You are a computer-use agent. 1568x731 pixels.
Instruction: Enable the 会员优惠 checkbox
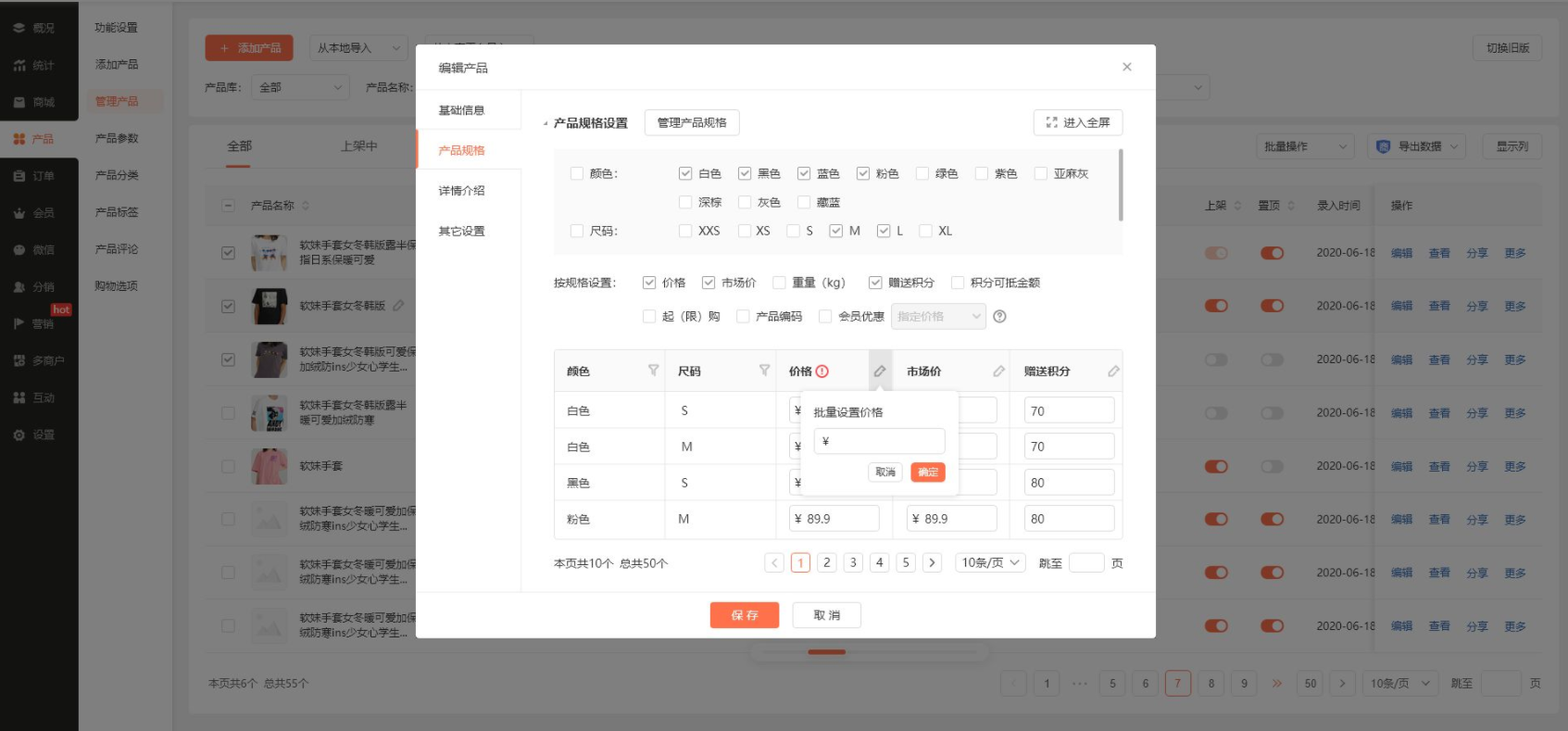tap(825, 317)
